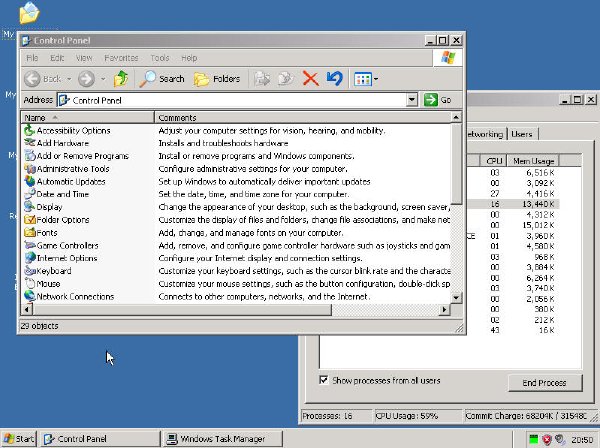Open the Back history dropdown arrow
This screenshot has width=600, height=448.
pos(69,79)
